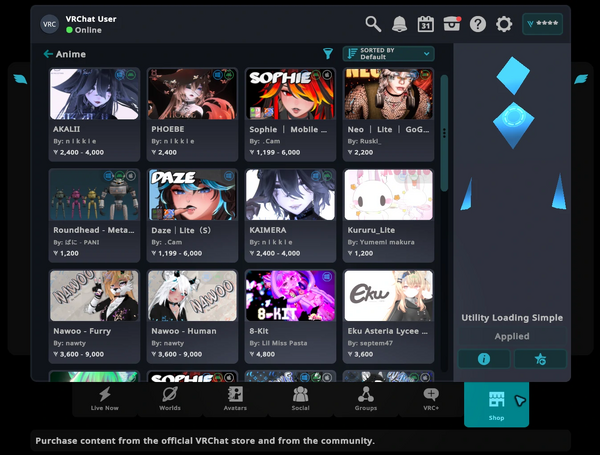Screen dimensions: 600x455
Task: Click "By: .Cam" under Daze Lite
Action: click(x=166, y=242)
